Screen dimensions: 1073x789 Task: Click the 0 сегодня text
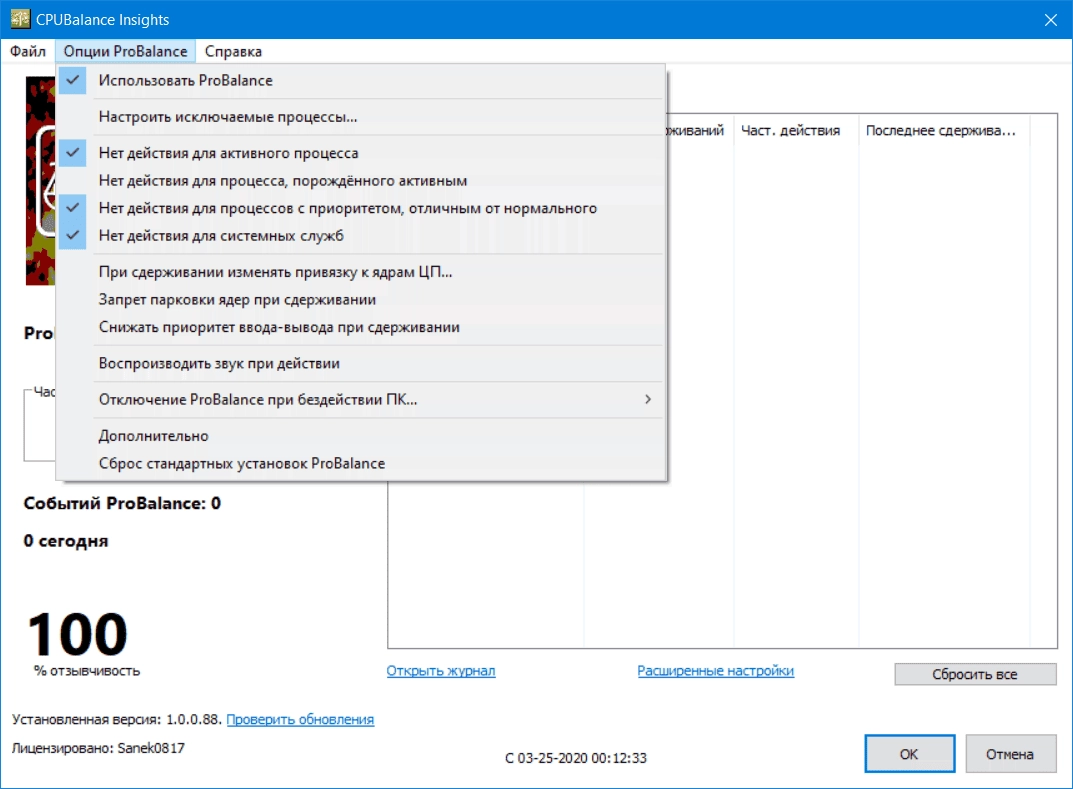[x=66, y=541]
